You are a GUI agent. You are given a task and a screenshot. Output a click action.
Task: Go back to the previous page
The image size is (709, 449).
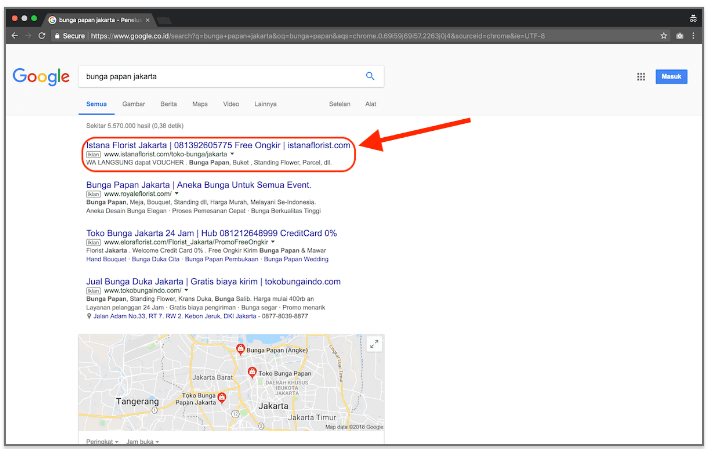14,35
